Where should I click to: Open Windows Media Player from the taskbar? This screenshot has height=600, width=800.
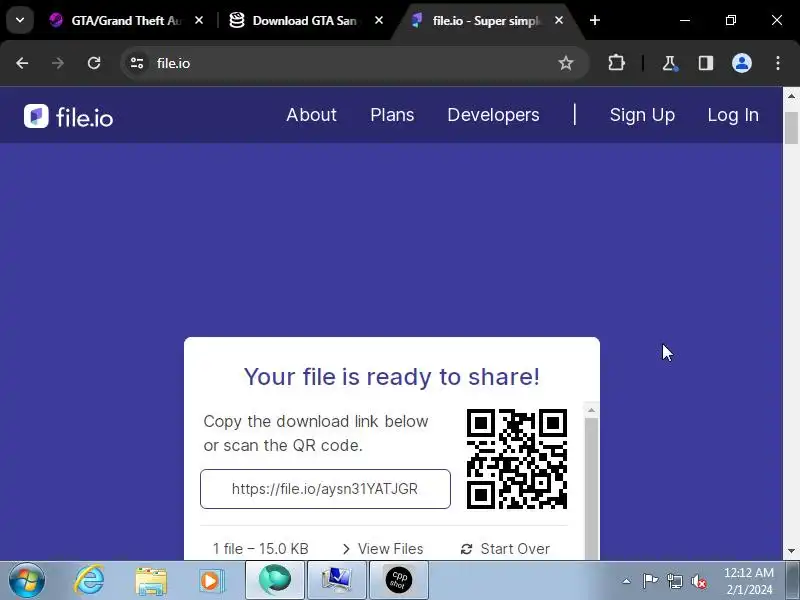211,581
